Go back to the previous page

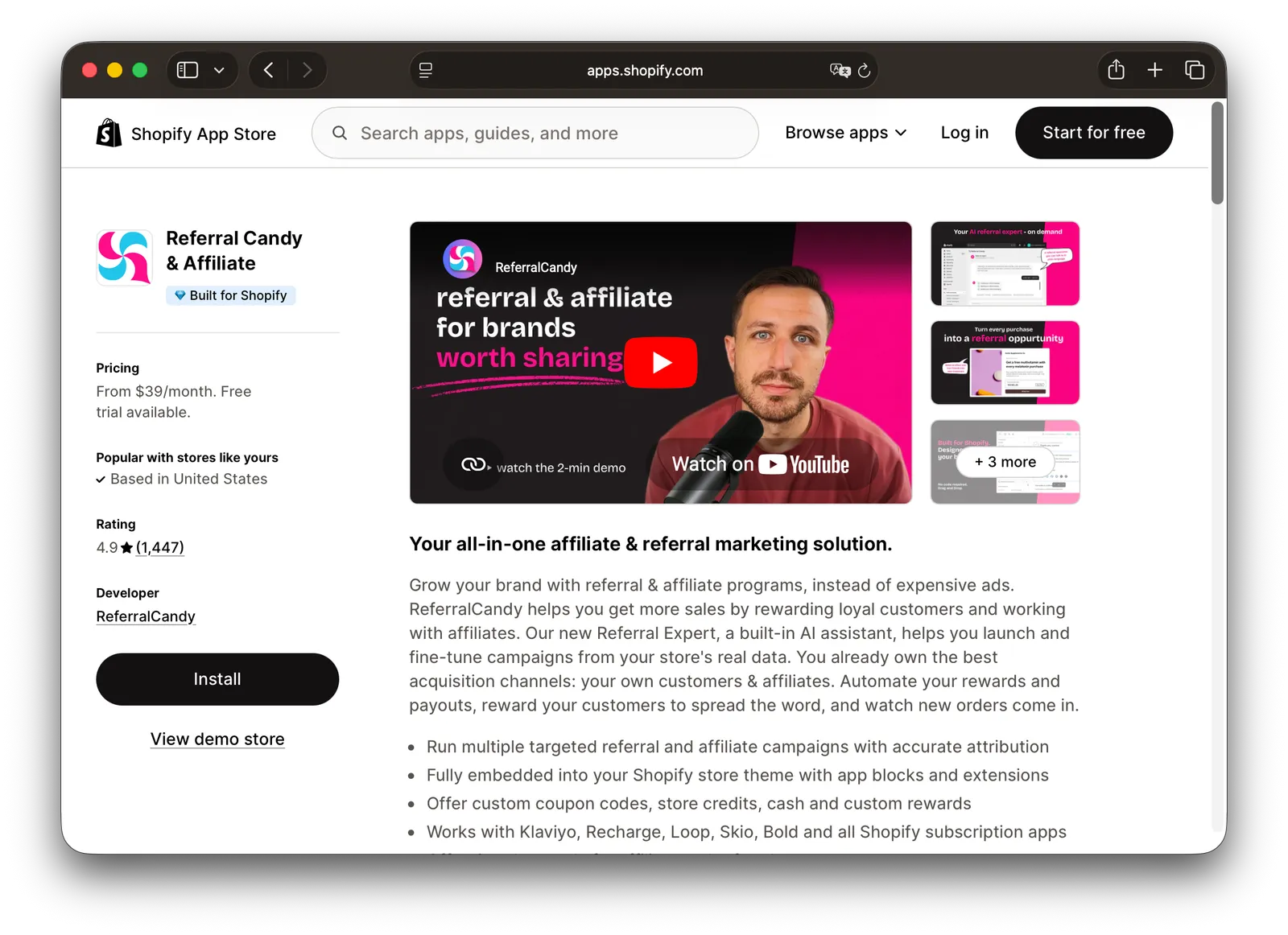click(x=269, y=70)
